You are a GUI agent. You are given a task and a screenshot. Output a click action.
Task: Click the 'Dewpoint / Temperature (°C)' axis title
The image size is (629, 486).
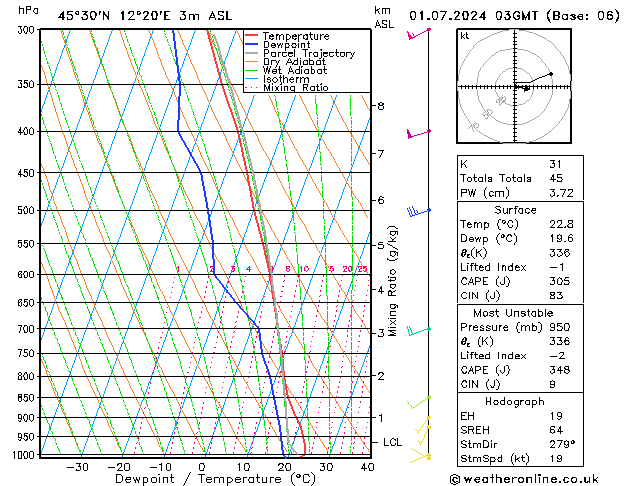tap(215, 479)
